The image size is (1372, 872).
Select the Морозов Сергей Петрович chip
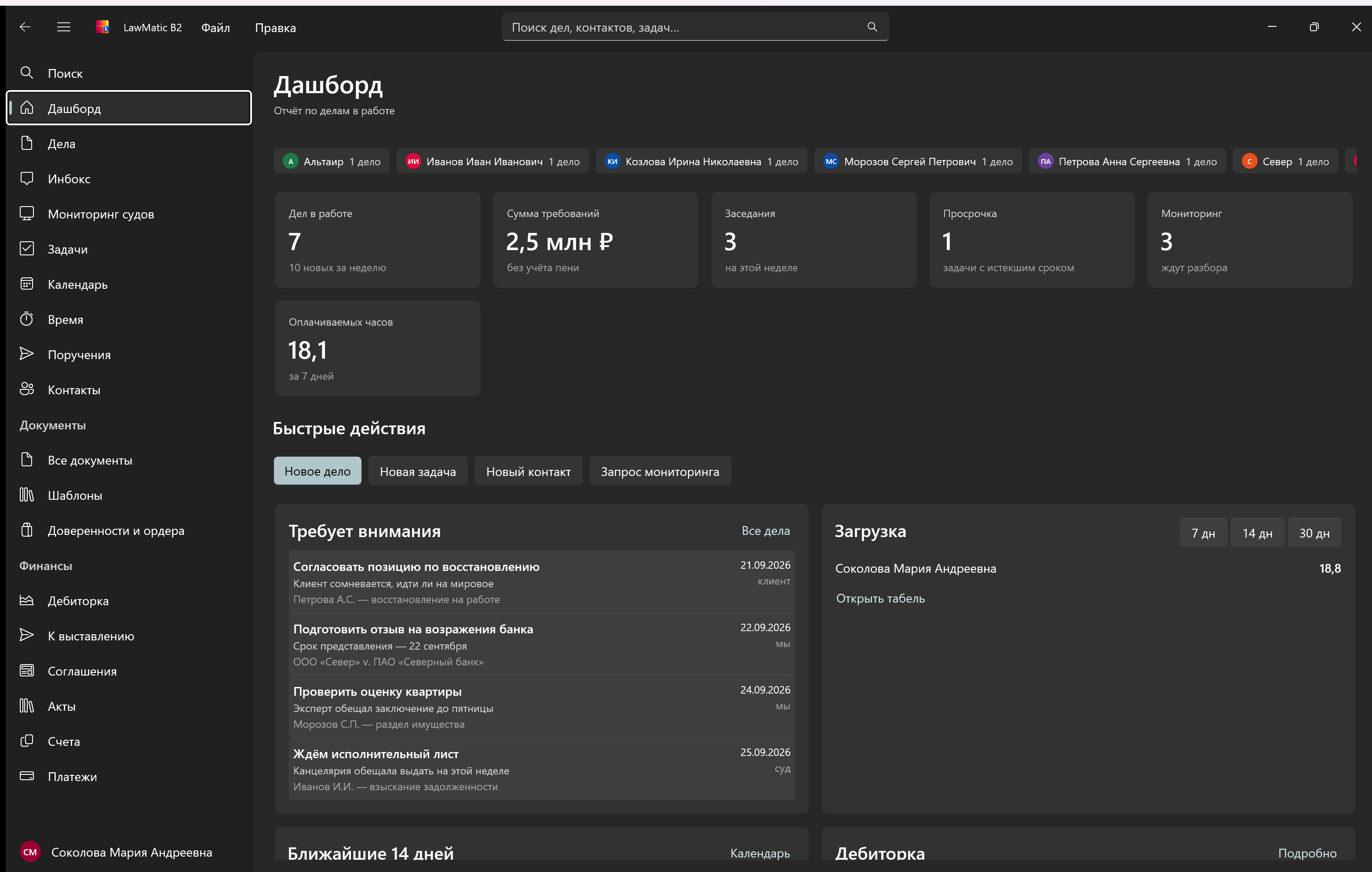(918, 161)
